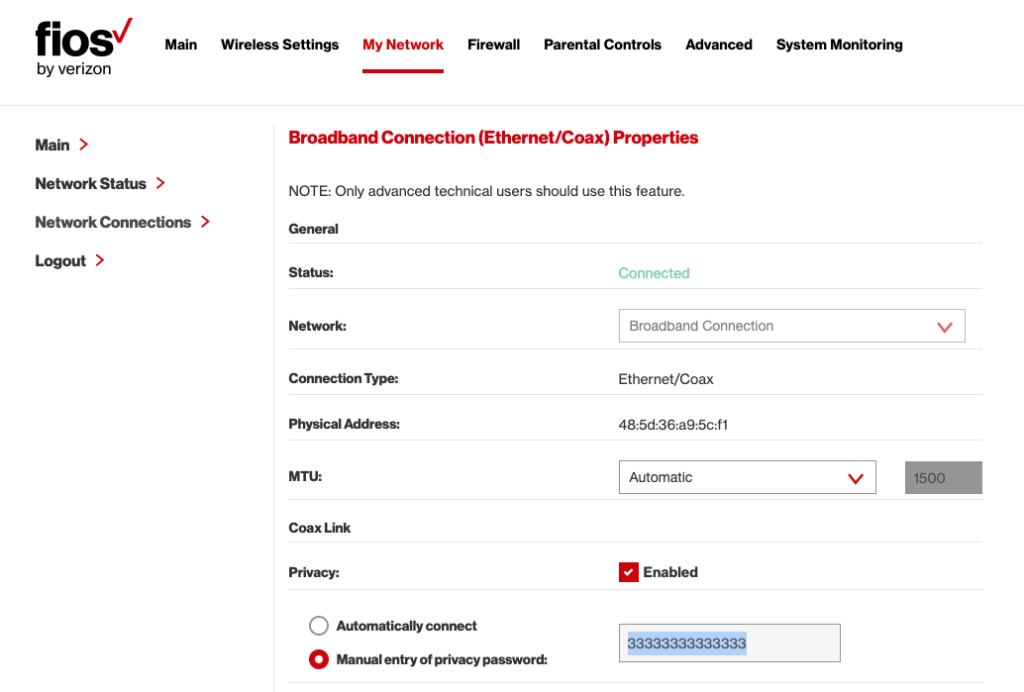Click the red chevron beside Main

coord(85,144)
